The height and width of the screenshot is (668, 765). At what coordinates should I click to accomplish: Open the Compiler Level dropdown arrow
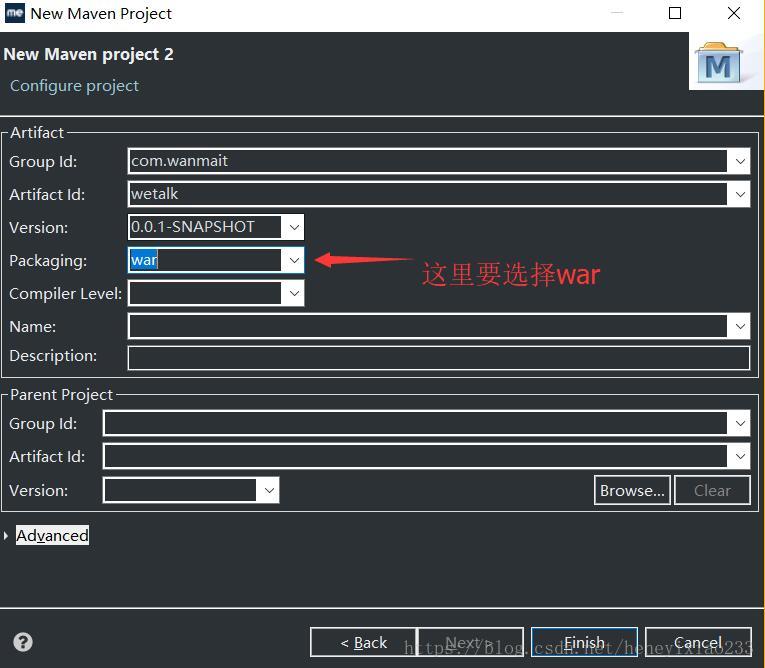(294, 293)
